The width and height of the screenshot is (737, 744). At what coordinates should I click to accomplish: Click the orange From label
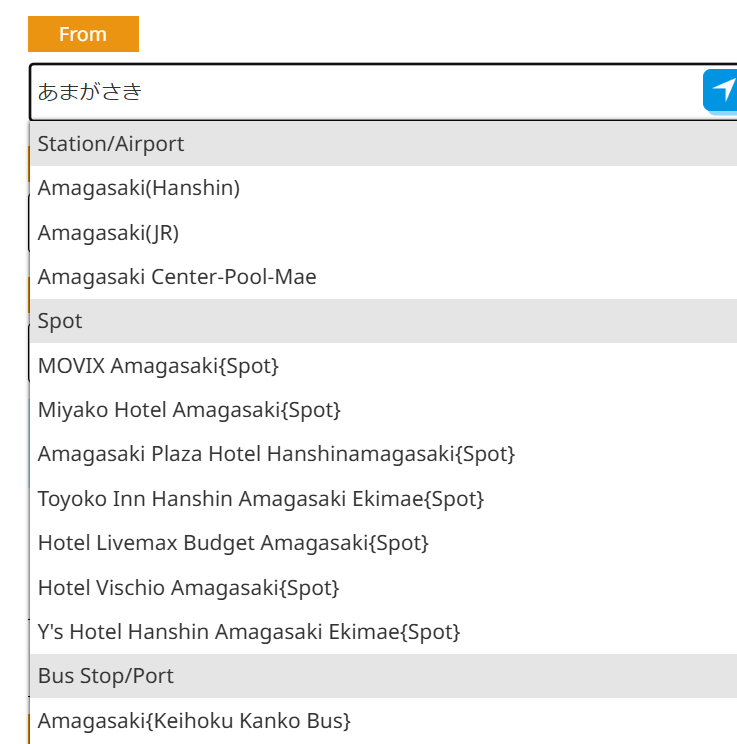(x=83, y=34)
